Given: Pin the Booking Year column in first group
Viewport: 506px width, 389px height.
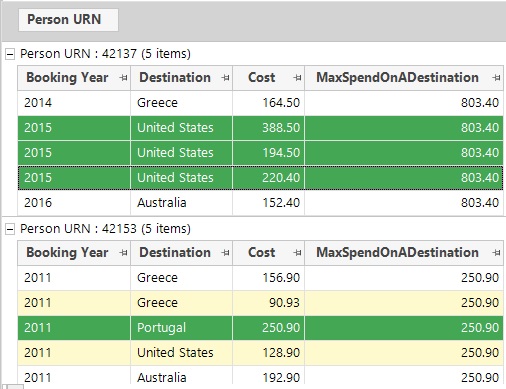Looking at the screenshot, I should 123,78.
